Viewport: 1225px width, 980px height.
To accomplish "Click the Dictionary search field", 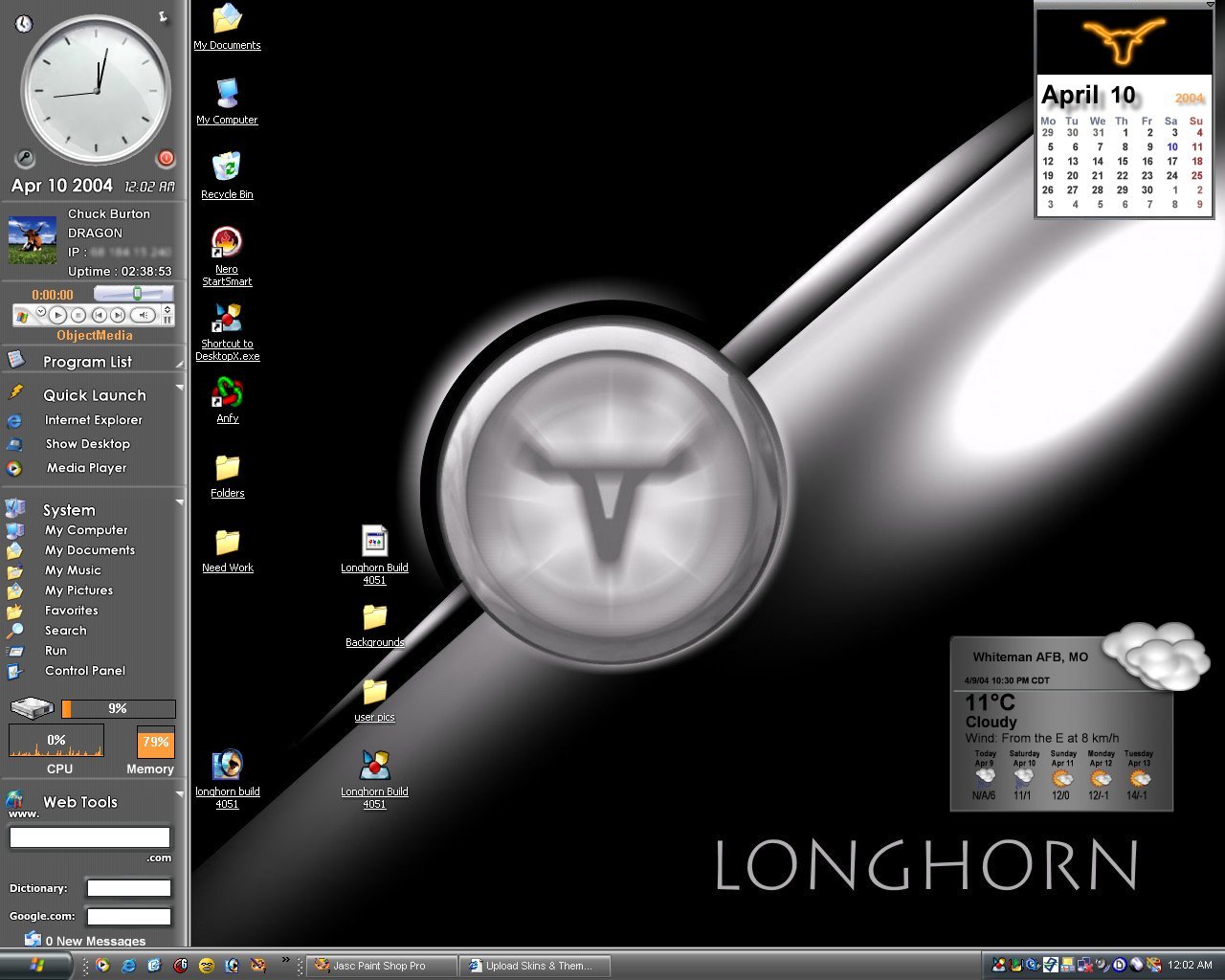I will point(129,888).
